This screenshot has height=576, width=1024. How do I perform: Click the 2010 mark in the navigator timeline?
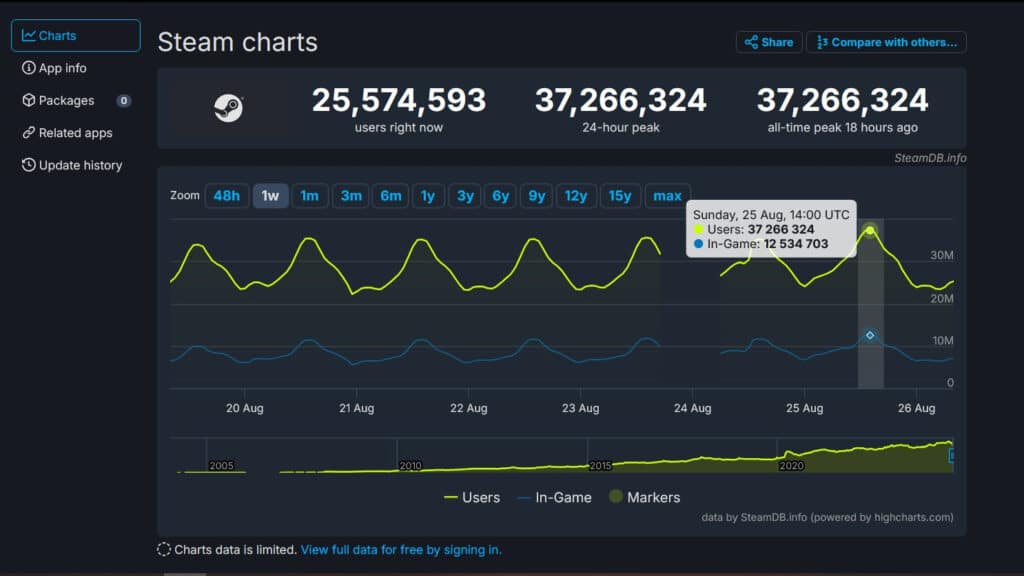410,466
